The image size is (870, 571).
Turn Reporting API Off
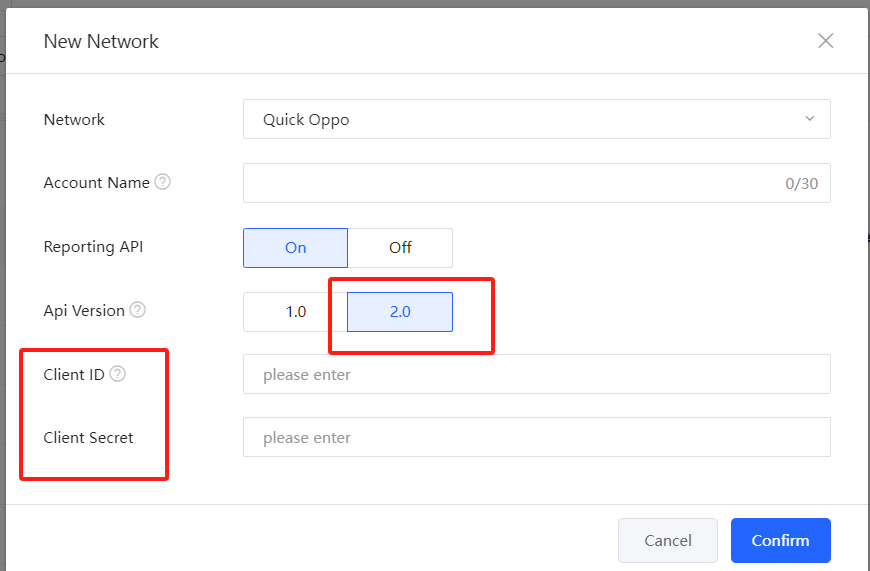click(x=400, y=248)
